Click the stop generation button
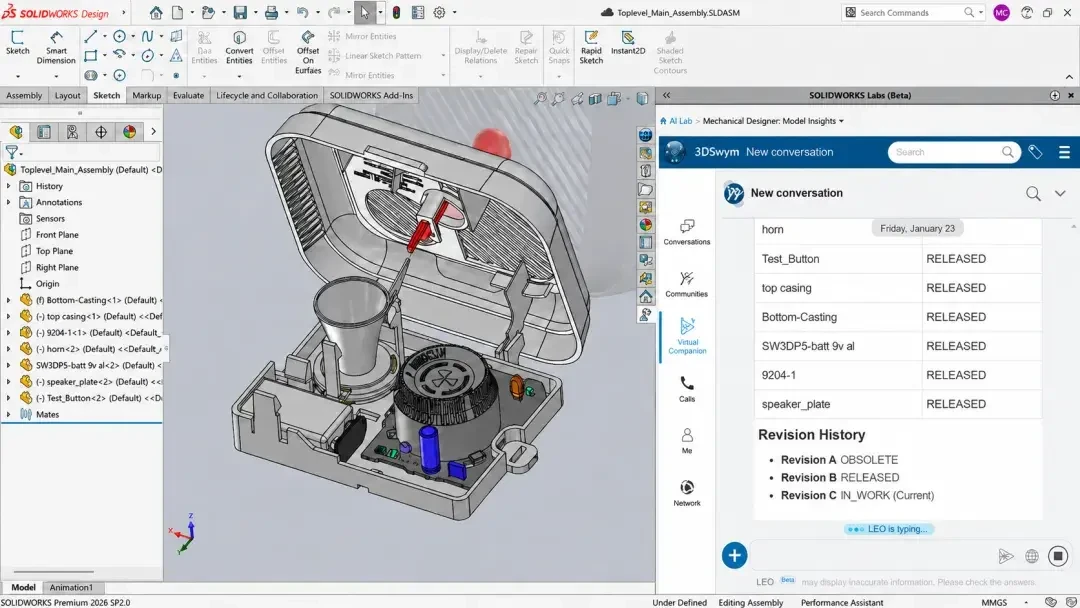Screen dimensions: 1080x608 pyautogui.click(x=1059, y=556)
